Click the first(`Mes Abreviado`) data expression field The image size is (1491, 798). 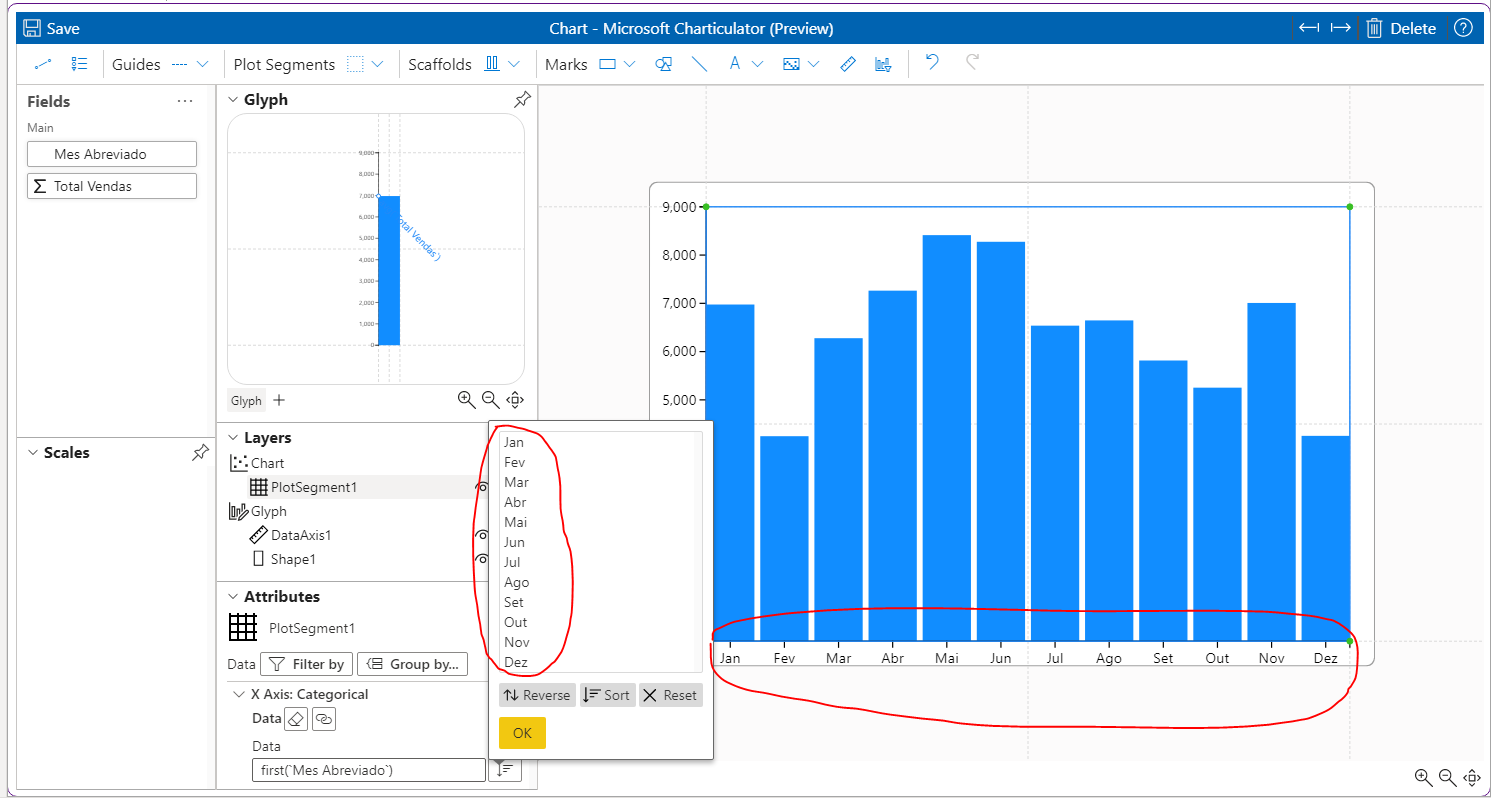[x=368, y=769]
